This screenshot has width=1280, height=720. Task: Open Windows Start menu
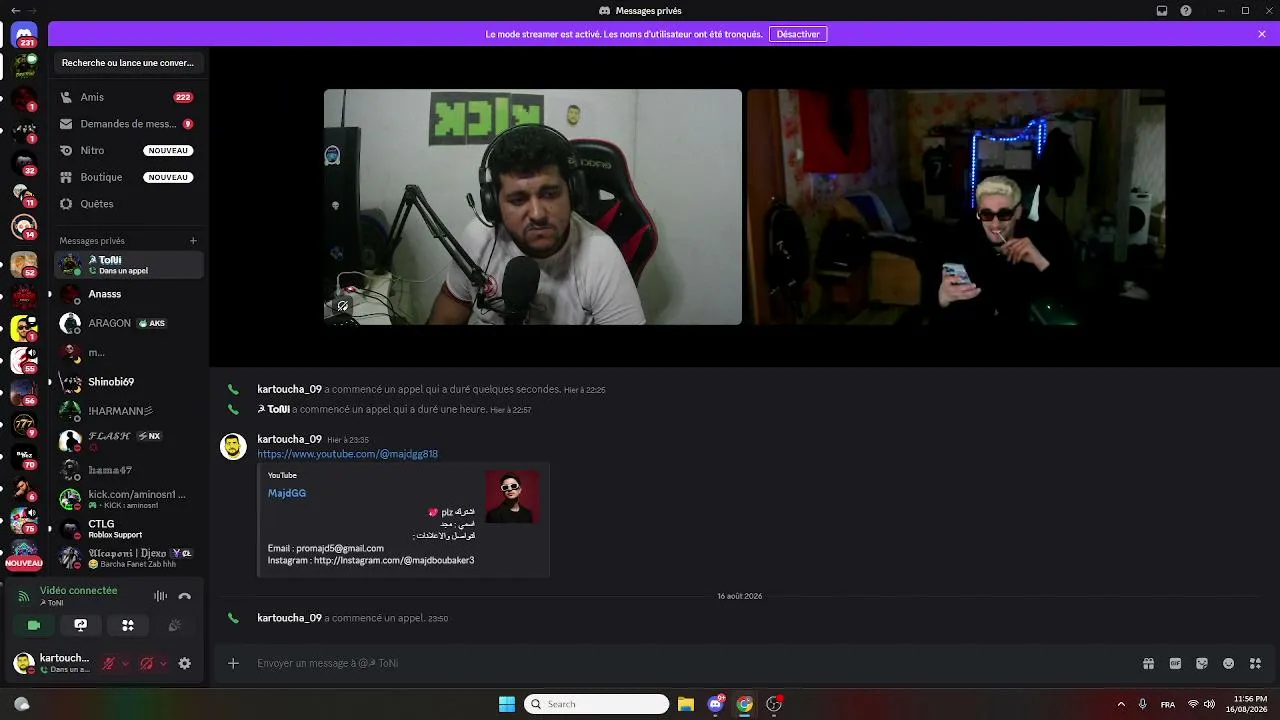507,704
